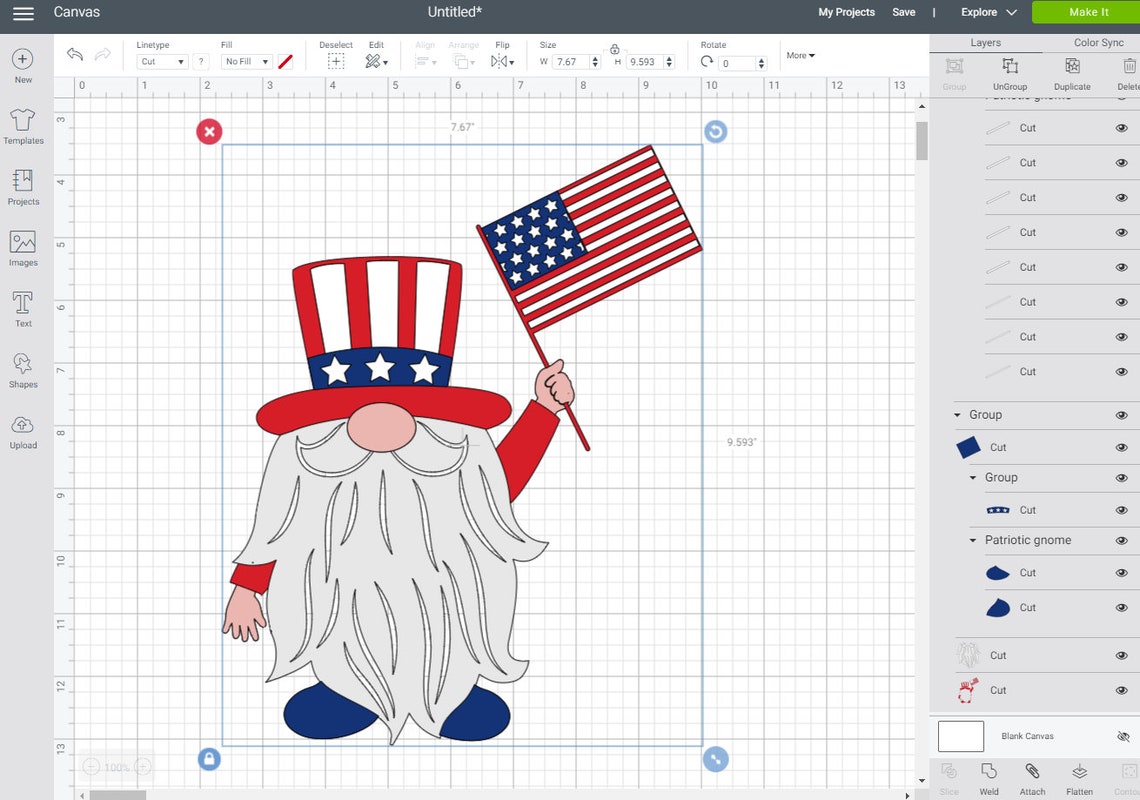Toggle visibility of the red gnome Cut layer
The width and height of the screenshot is (1140, 800).
pos(1122,690)
